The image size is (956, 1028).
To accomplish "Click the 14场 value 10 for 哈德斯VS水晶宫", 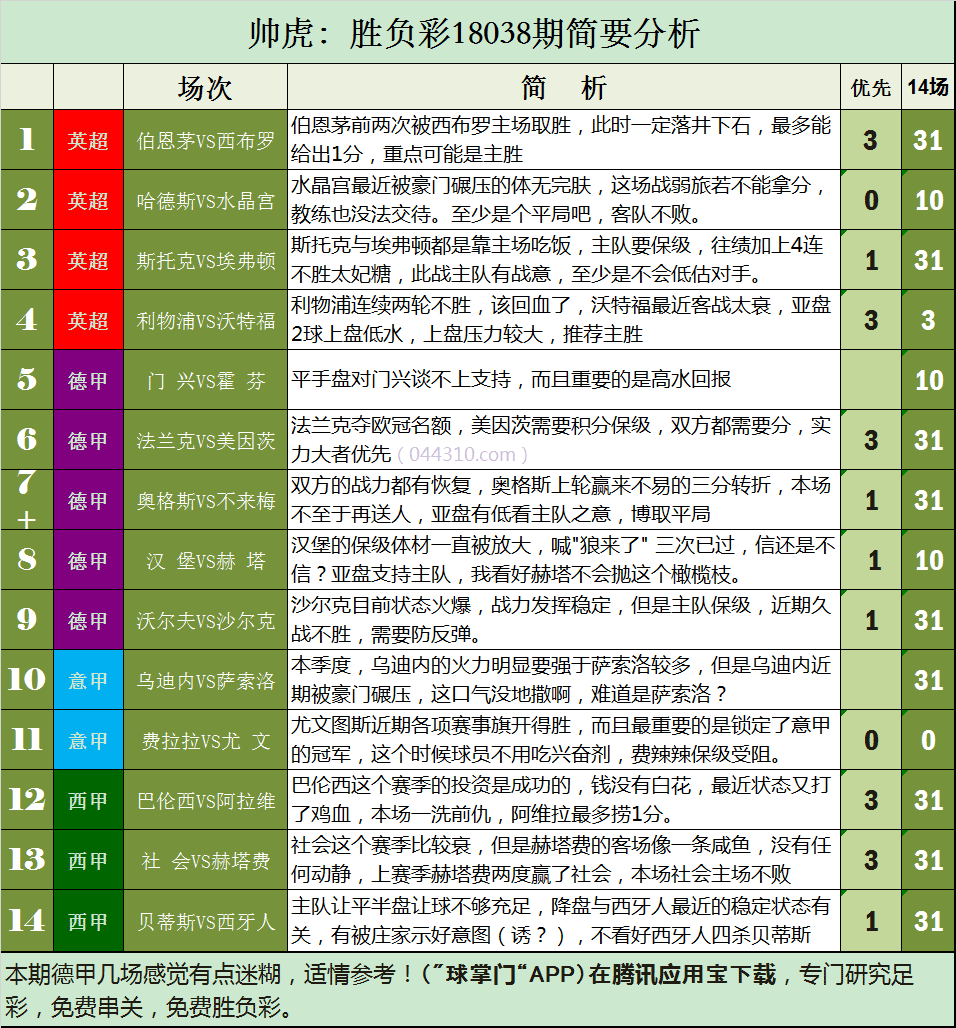I will click(x=928, y=200).
